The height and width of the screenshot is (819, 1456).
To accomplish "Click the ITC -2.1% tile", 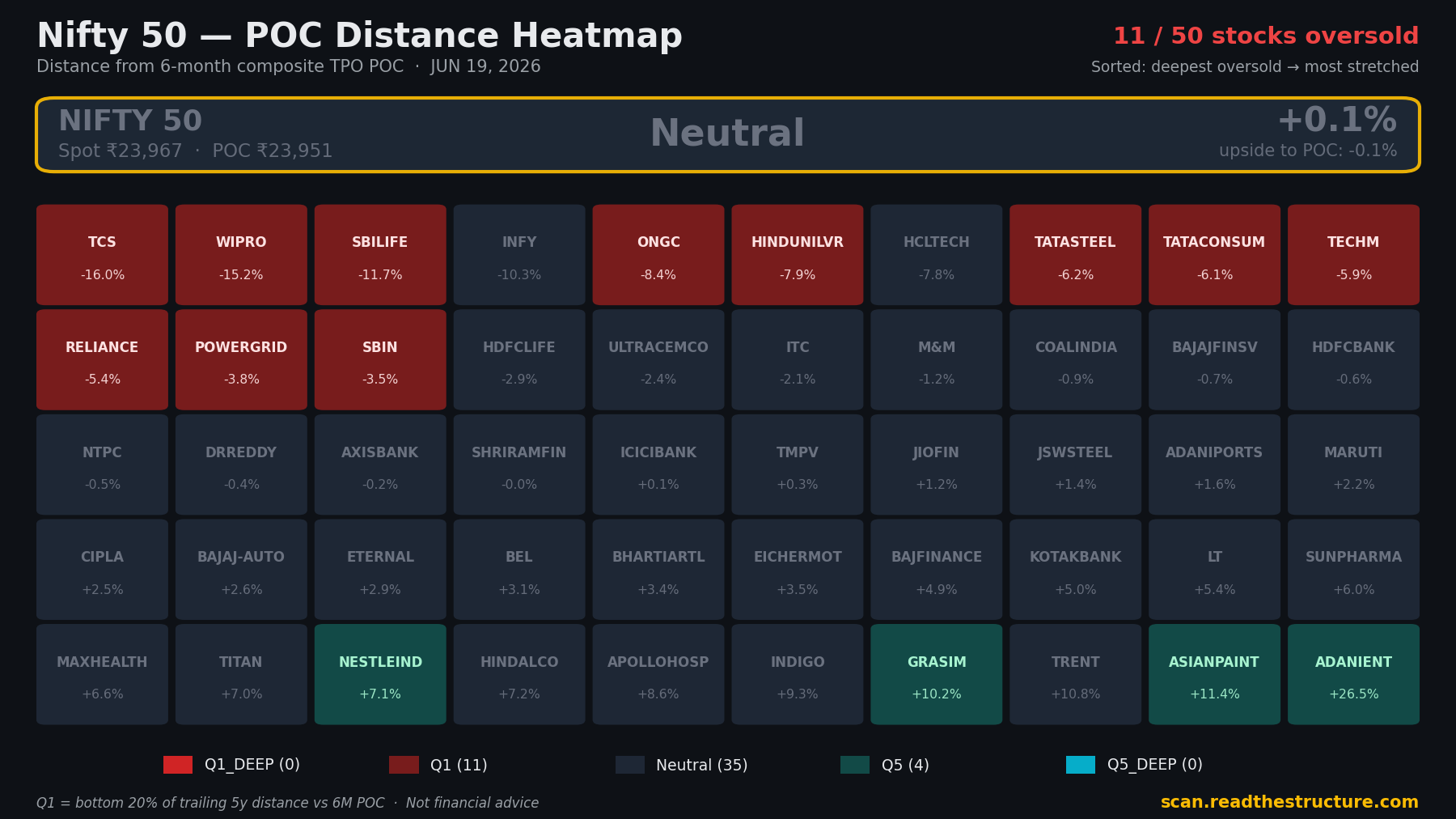I will (798, 360).
